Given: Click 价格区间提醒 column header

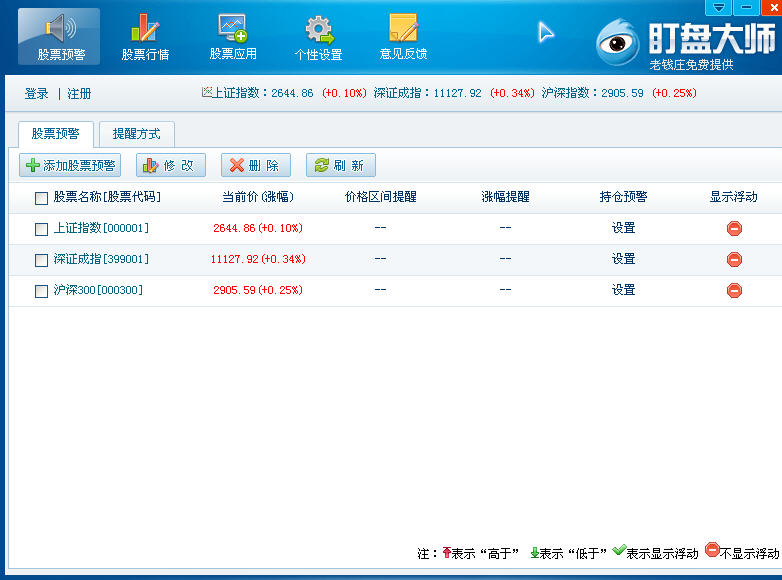Looking at the screenshot, I should [381, 197].
